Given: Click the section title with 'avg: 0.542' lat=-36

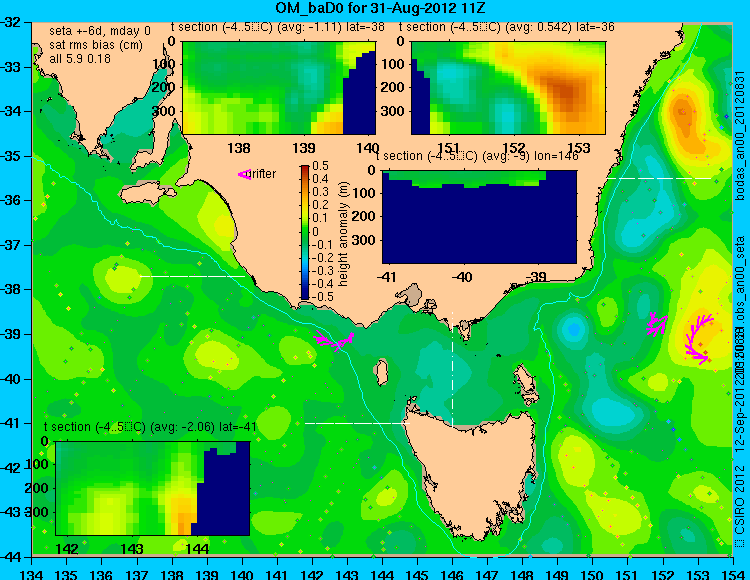Looking at the screenshot, I should click(507, 27).
